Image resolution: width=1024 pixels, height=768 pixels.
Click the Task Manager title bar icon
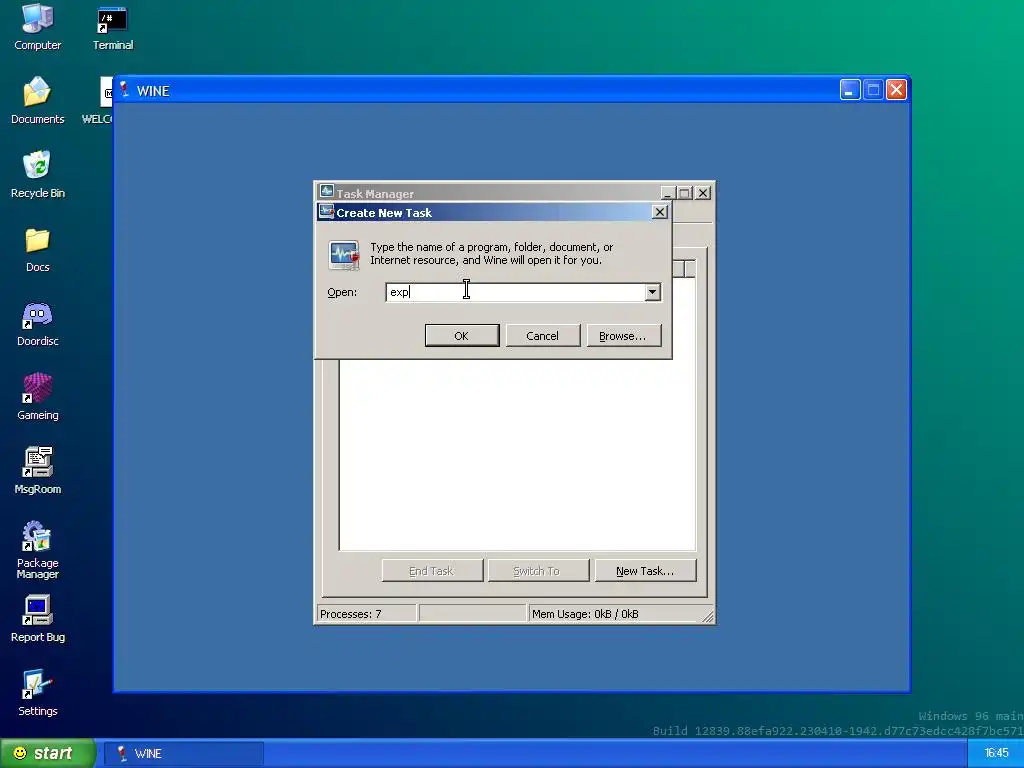click(x=327, y=192)
